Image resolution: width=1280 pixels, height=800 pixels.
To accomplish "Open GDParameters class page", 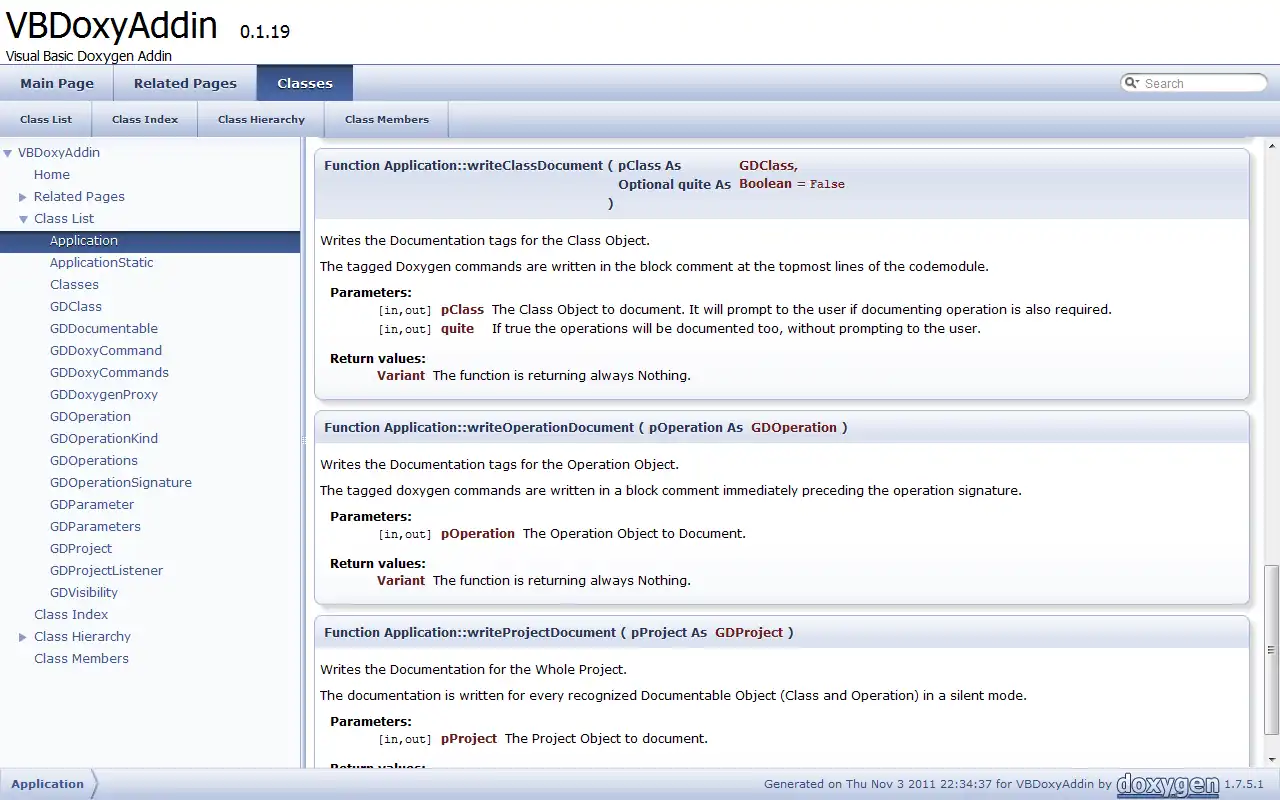I will point(95,527).
